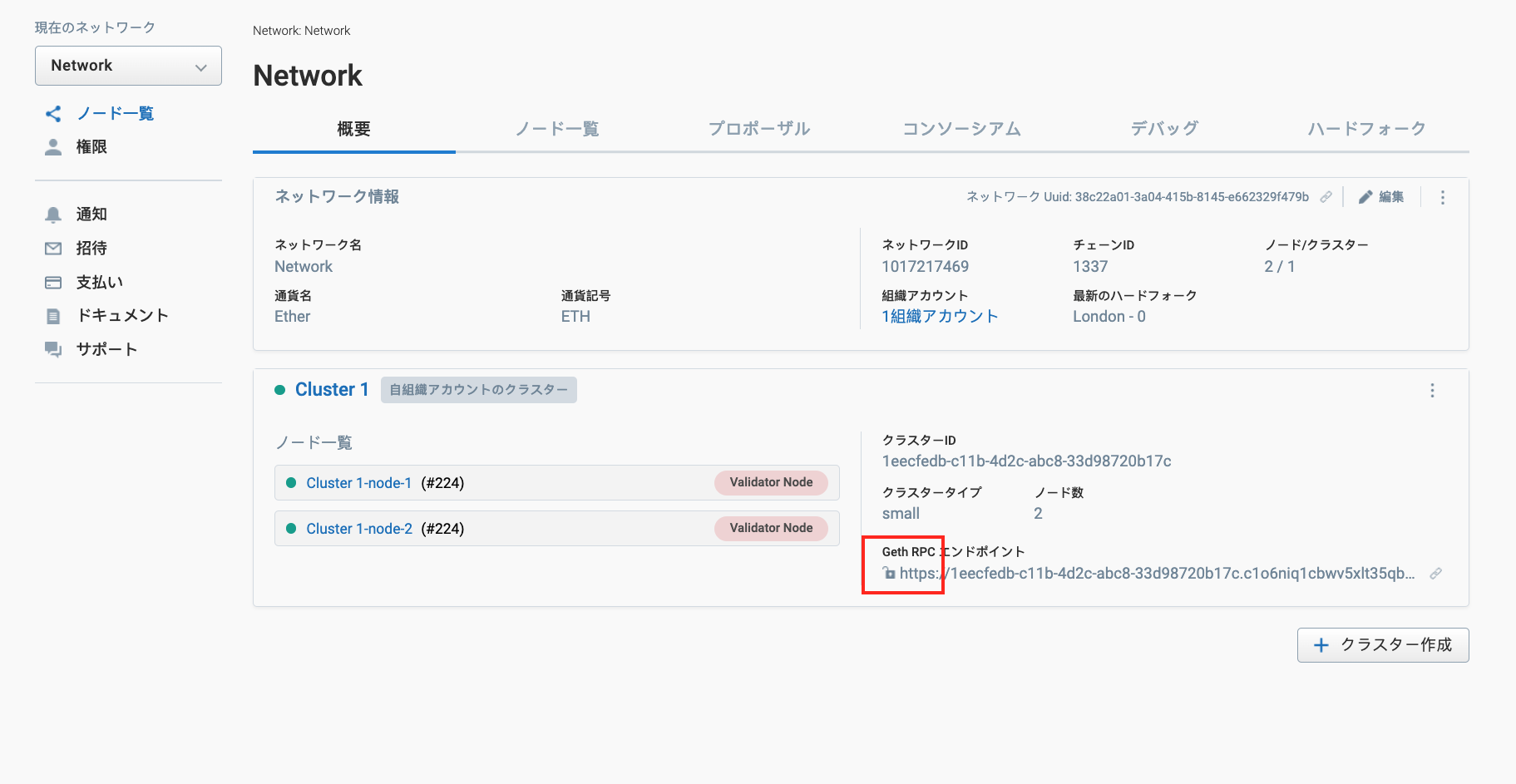Open サポート in the sidebar
Screen dimensions: 1516x784
[106, 350]
